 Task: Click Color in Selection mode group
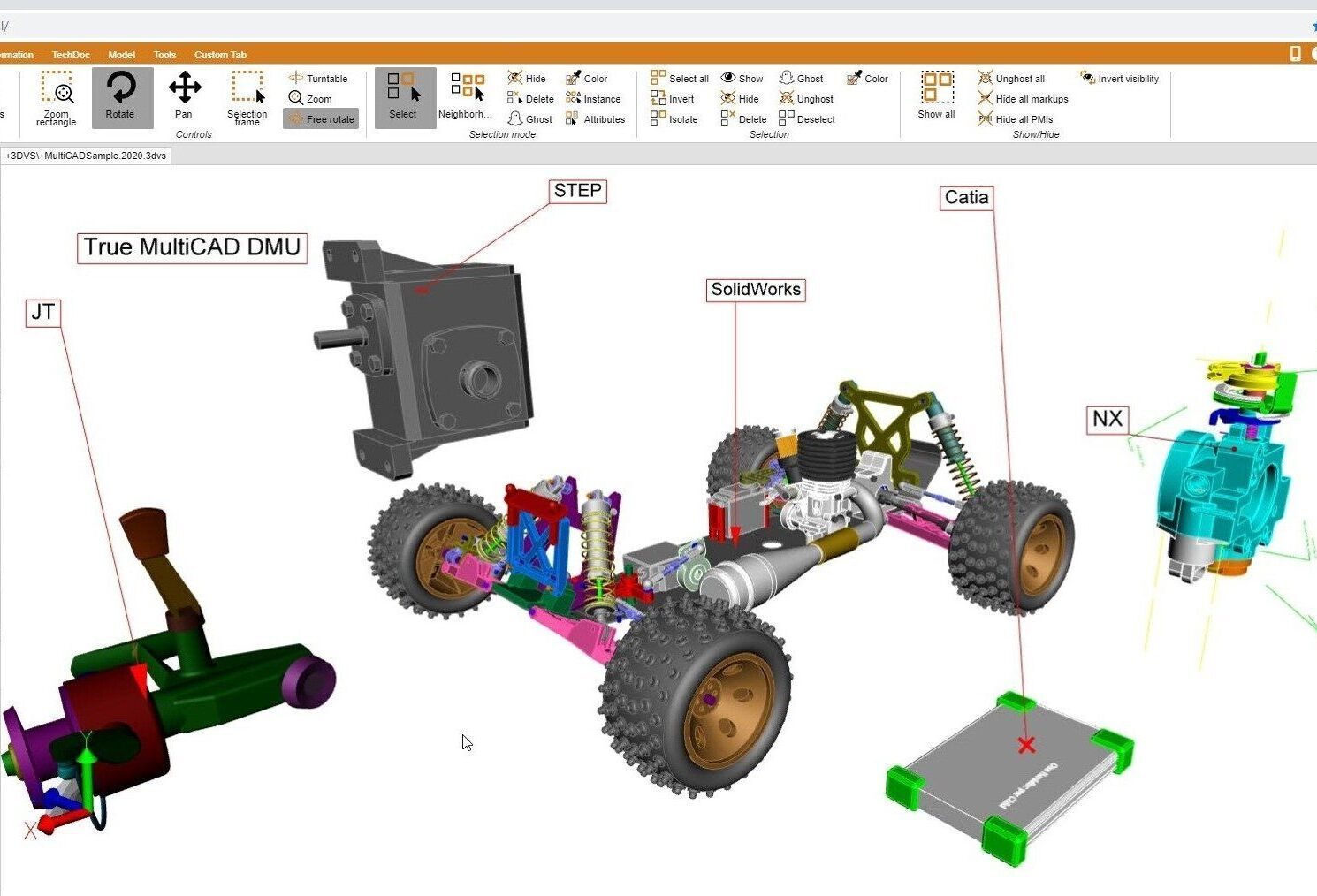[587, 79]
